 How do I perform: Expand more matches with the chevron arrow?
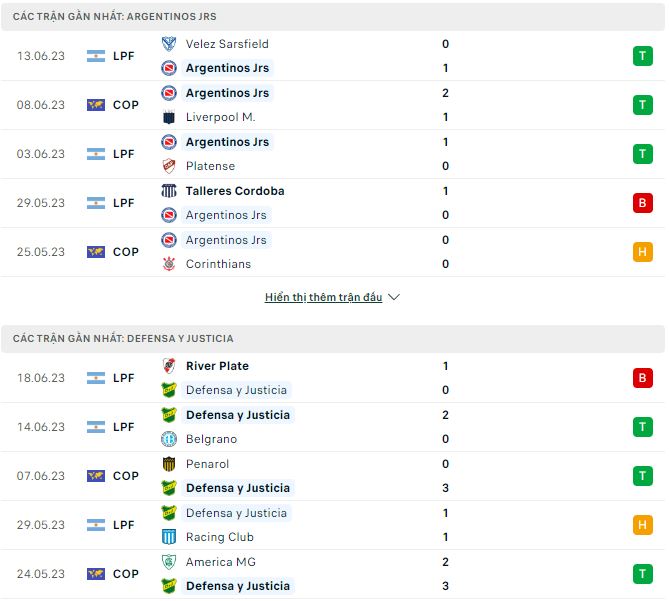pyautogui.click(x=394, y=297)
